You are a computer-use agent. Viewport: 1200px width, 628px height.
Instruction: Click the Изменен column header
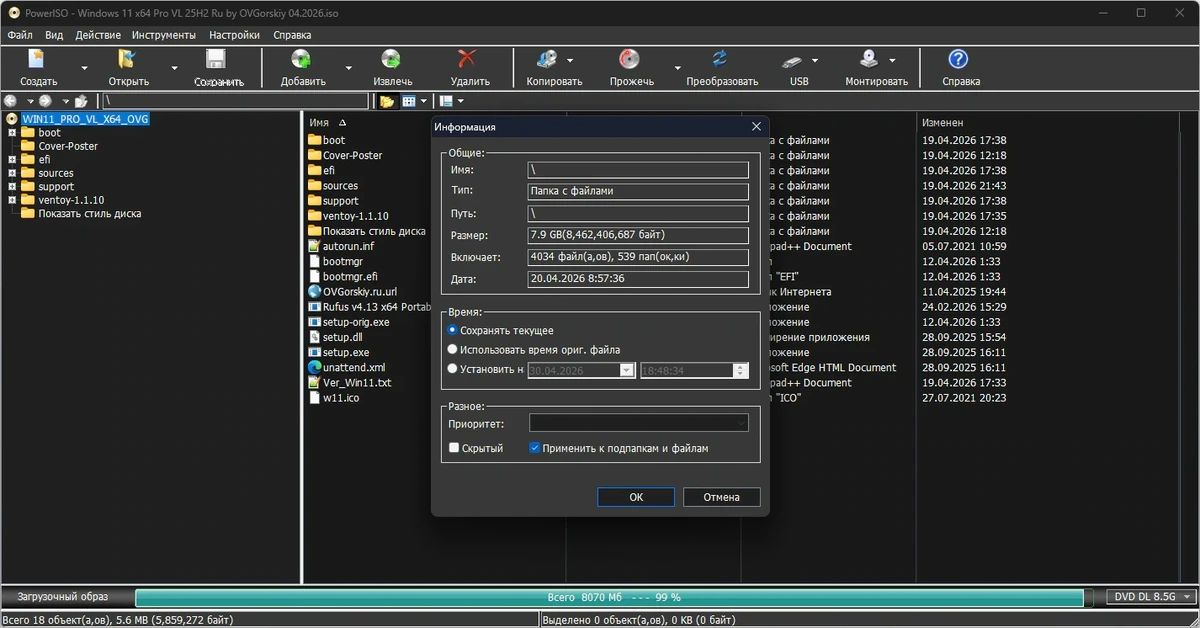coord(942,122)
